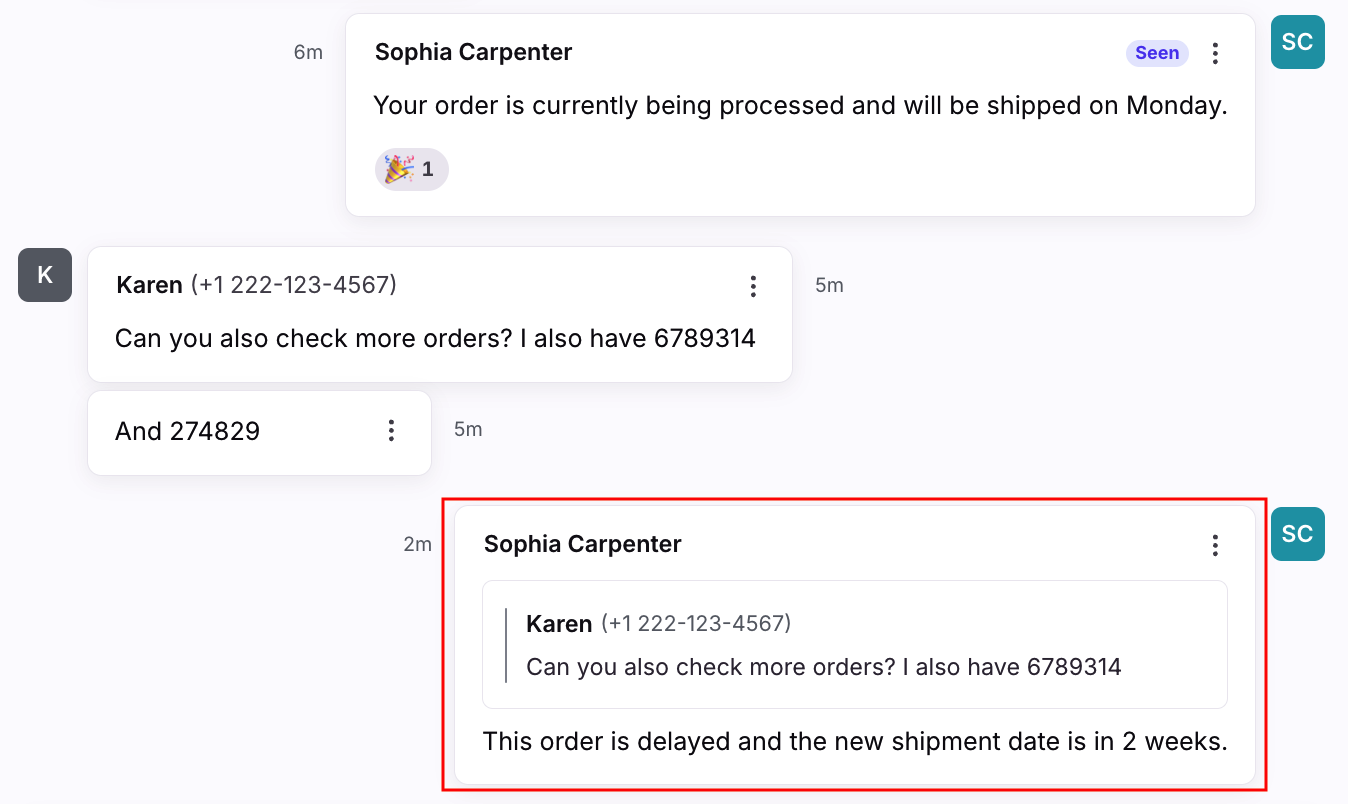
Task: Open the quoted Karen message in the reply
Action: click(855, 645)
